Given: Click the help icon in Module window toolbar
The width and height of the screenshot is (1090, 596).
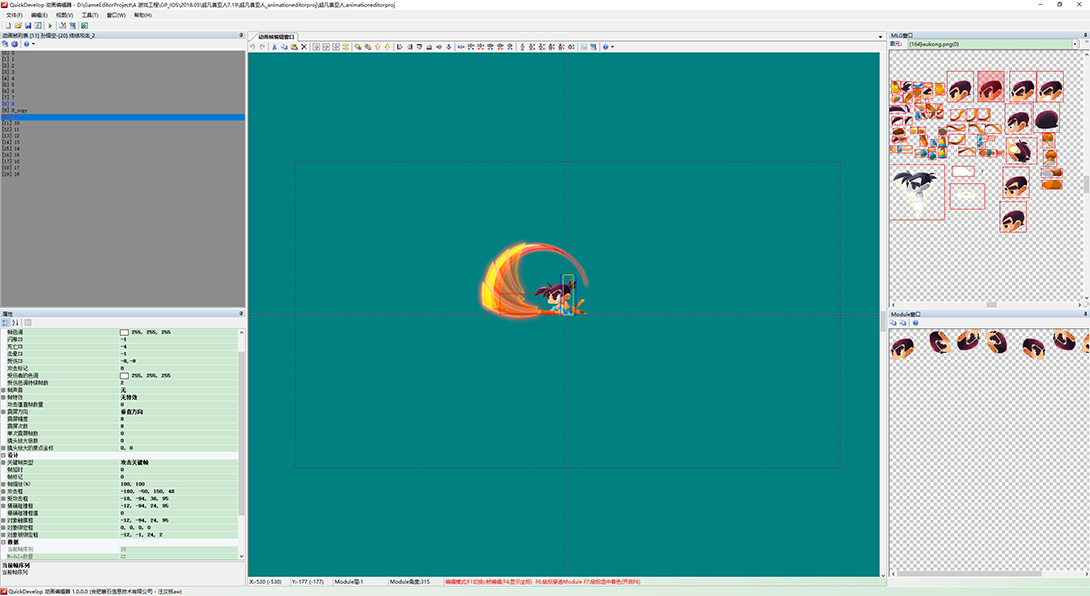Looking at the screenshot, I should tap(916, 323).
